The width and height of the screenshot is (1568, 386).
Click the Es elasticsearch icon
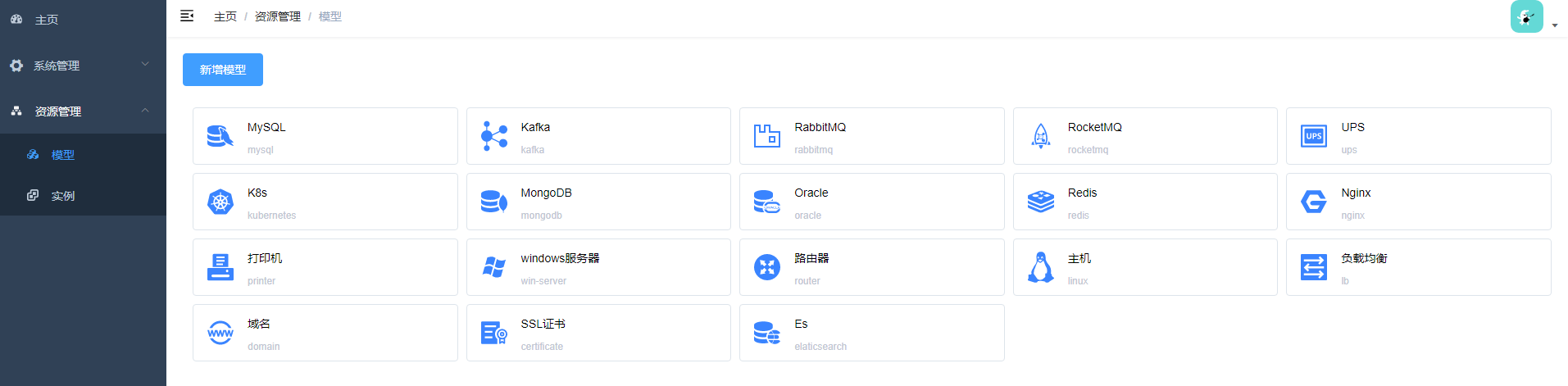point(767,333)
